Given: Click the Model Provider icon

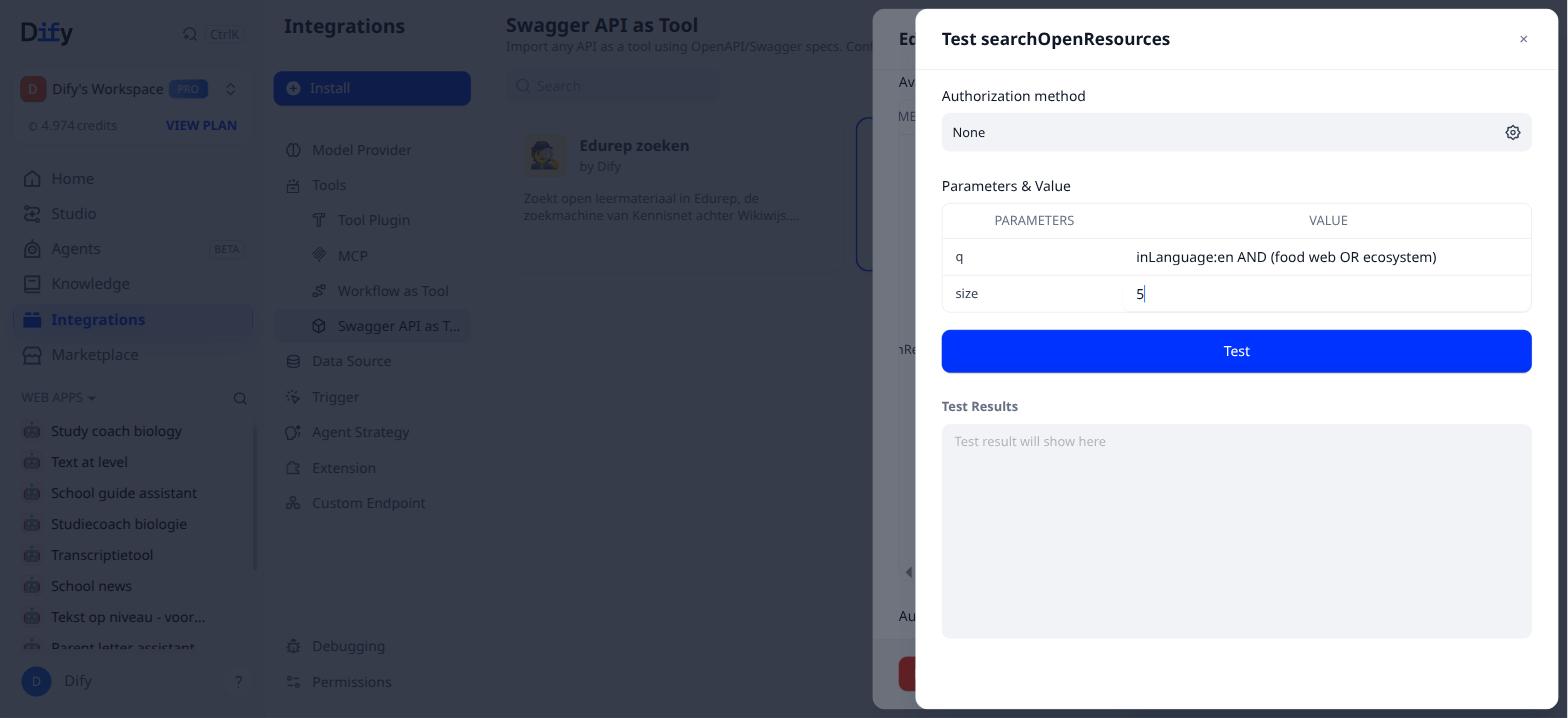Looking at the screenshot, I should 293,150.
